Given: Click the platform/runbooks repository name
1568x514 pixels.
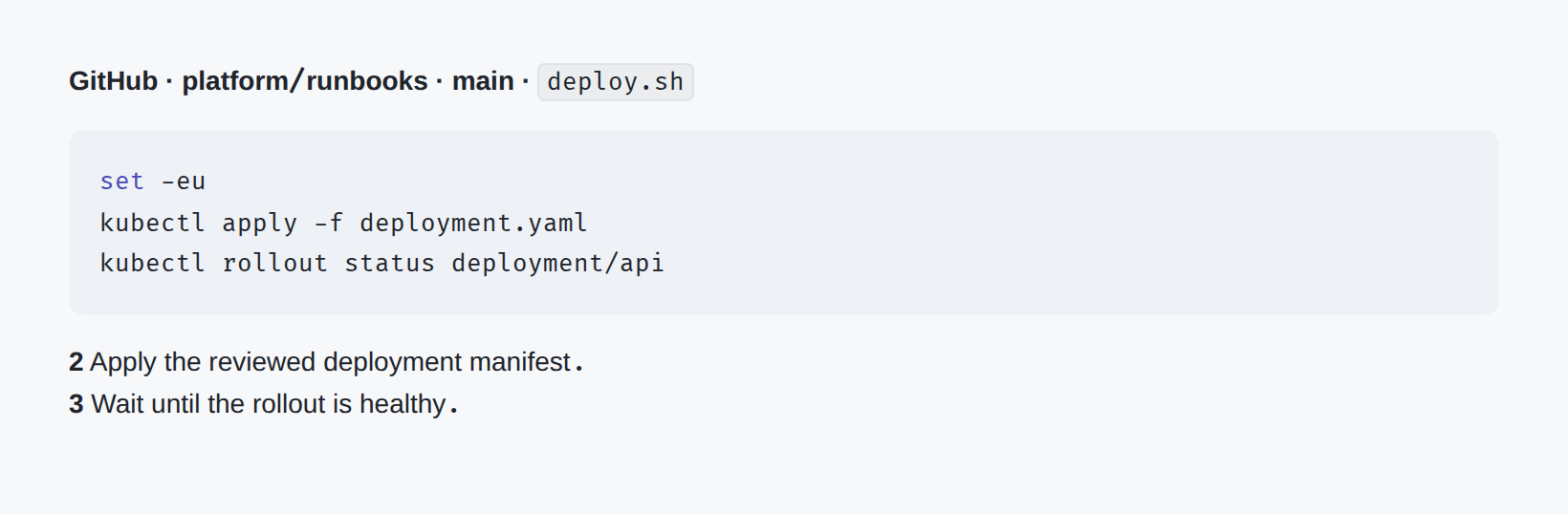Looking at the screenshot, I should point(305,81).
